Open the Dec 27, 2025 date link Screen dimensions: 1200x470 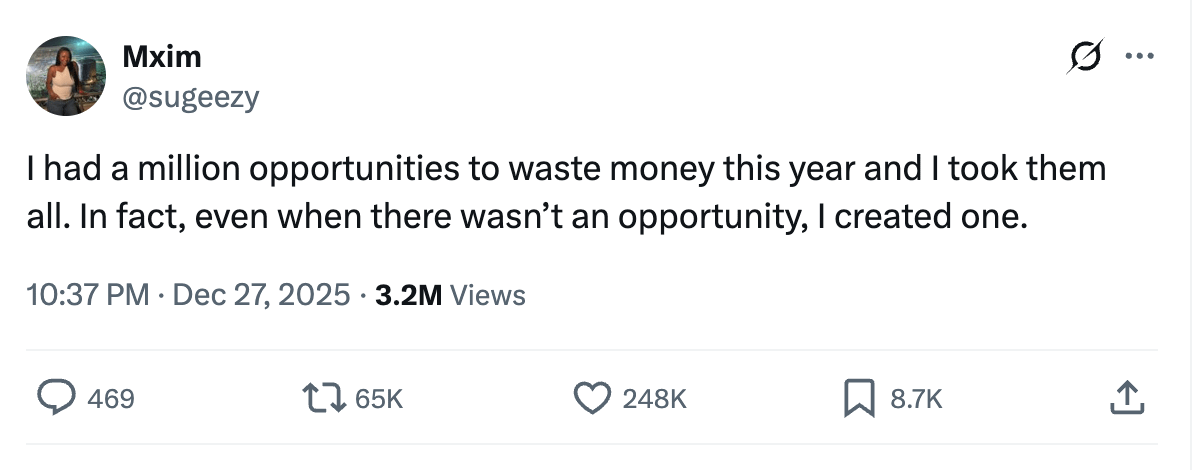coord(262,295)
